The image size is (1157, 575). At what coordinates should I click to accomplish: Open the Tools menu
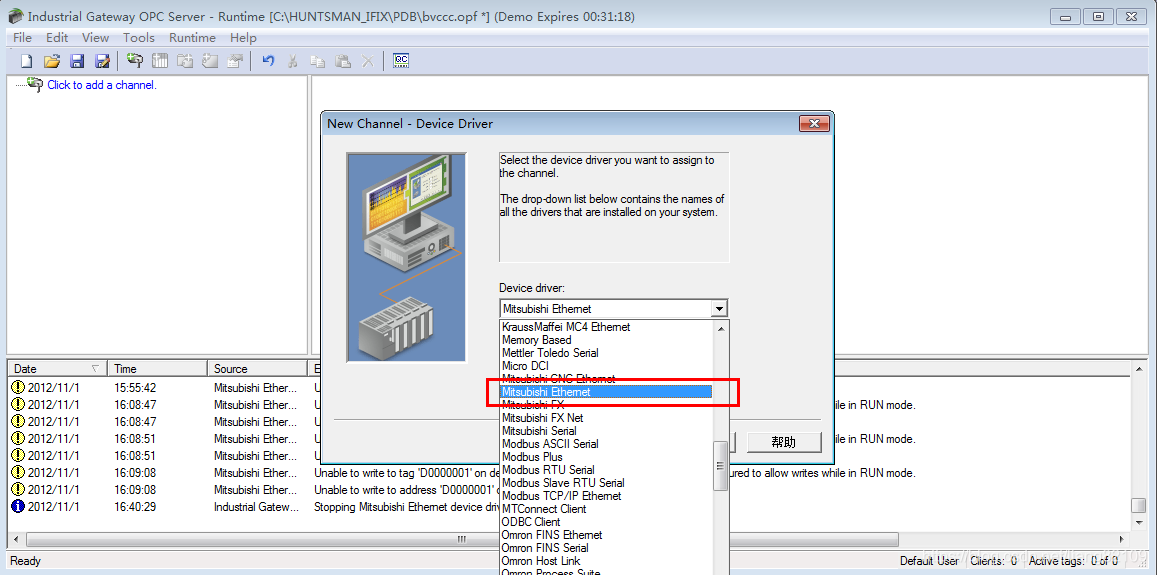click(139, 38)
